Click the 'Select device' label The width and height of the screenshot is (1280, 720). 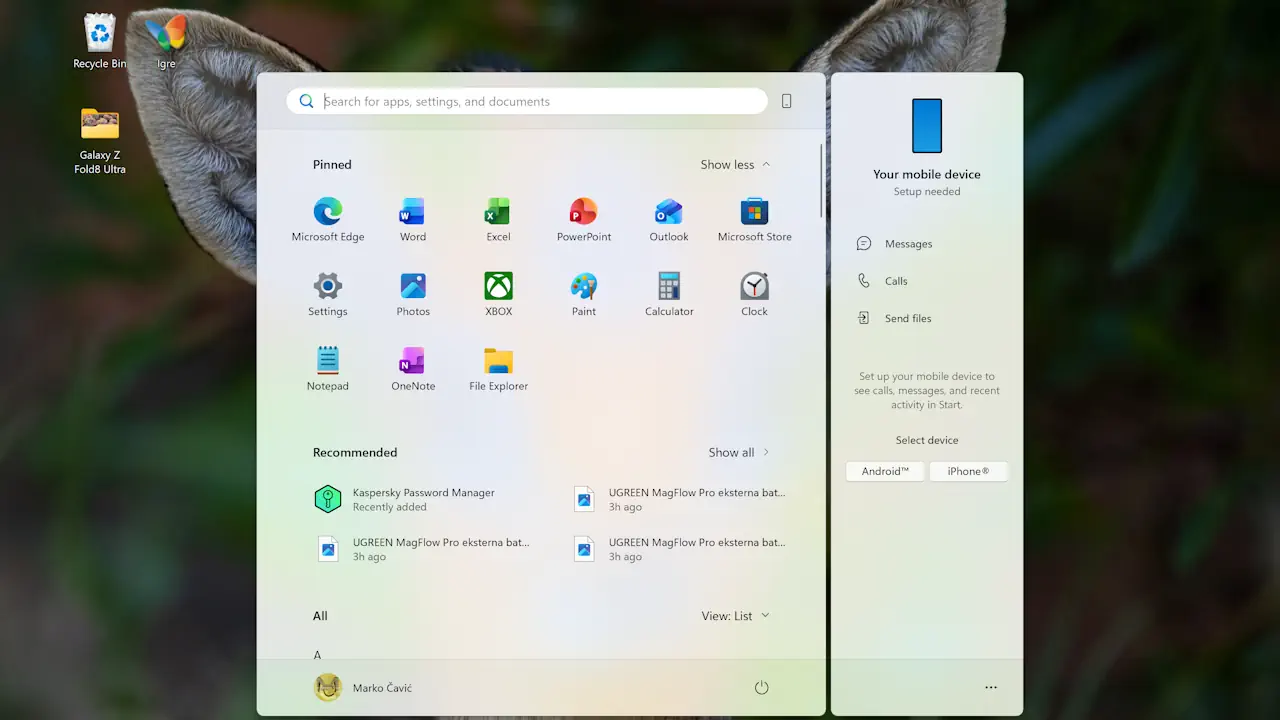[927, 440]
